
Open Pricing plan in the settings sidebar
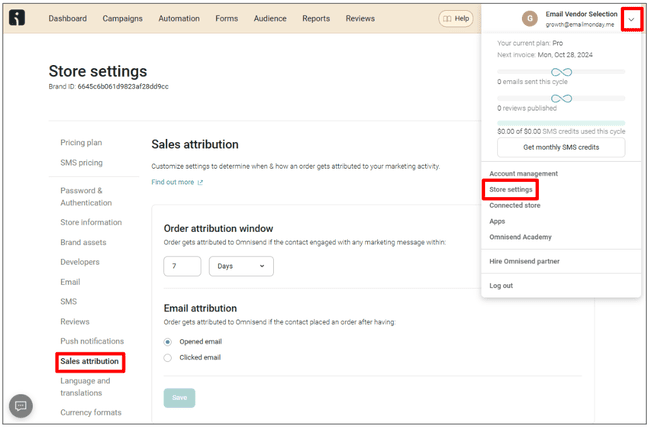pos(81,143)
